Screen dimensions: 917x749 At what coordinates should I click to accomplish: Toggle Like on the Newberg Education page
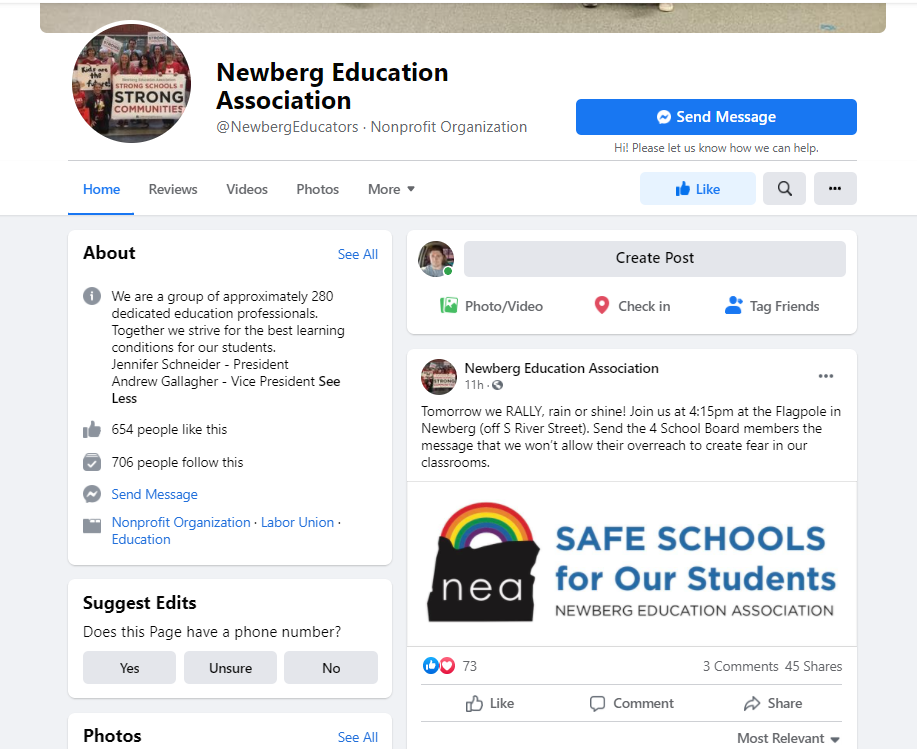pyautogui.click(x=698, y=188)
